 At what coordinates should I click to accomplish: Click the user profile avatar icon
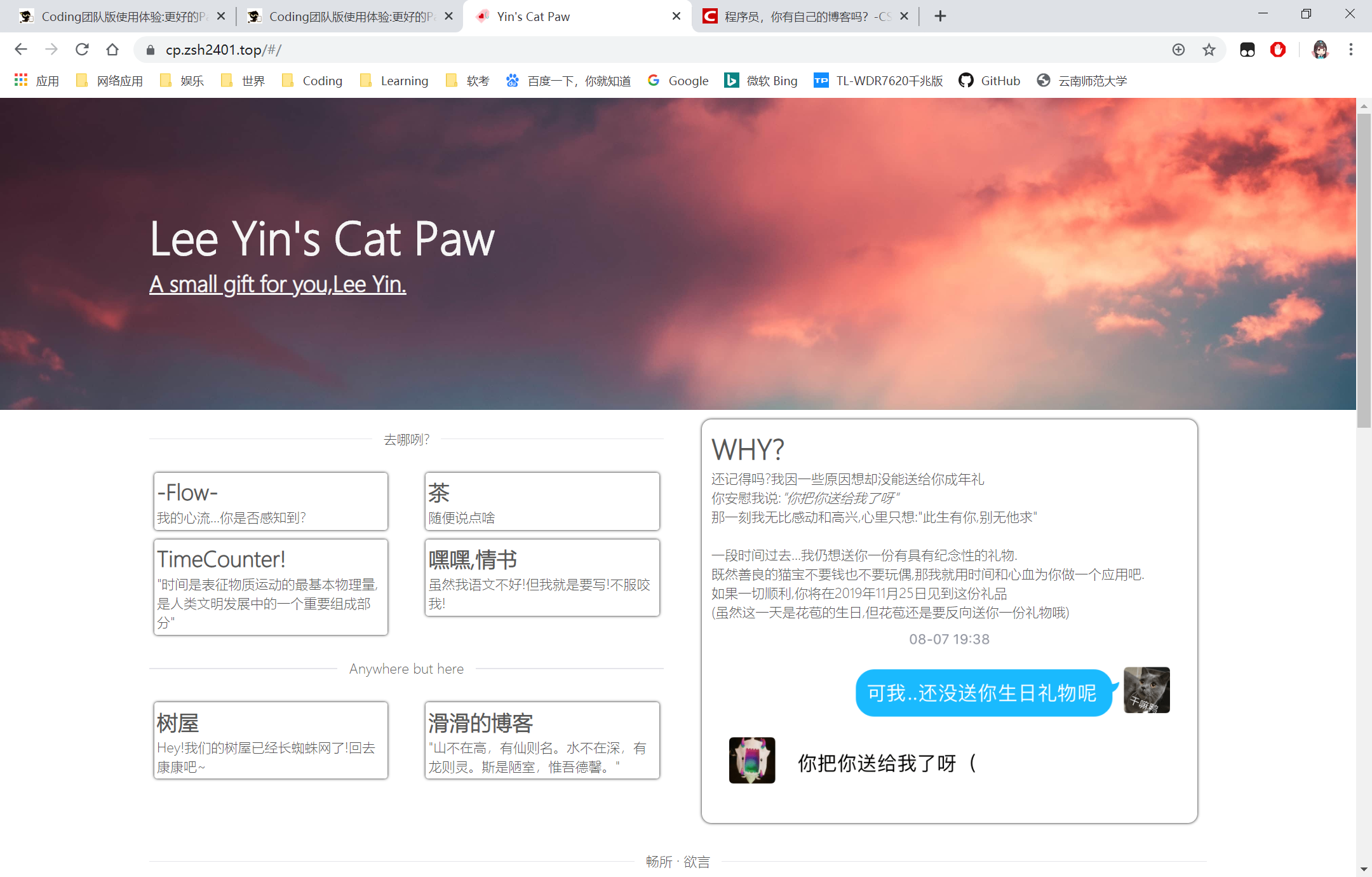(1320, 50)
